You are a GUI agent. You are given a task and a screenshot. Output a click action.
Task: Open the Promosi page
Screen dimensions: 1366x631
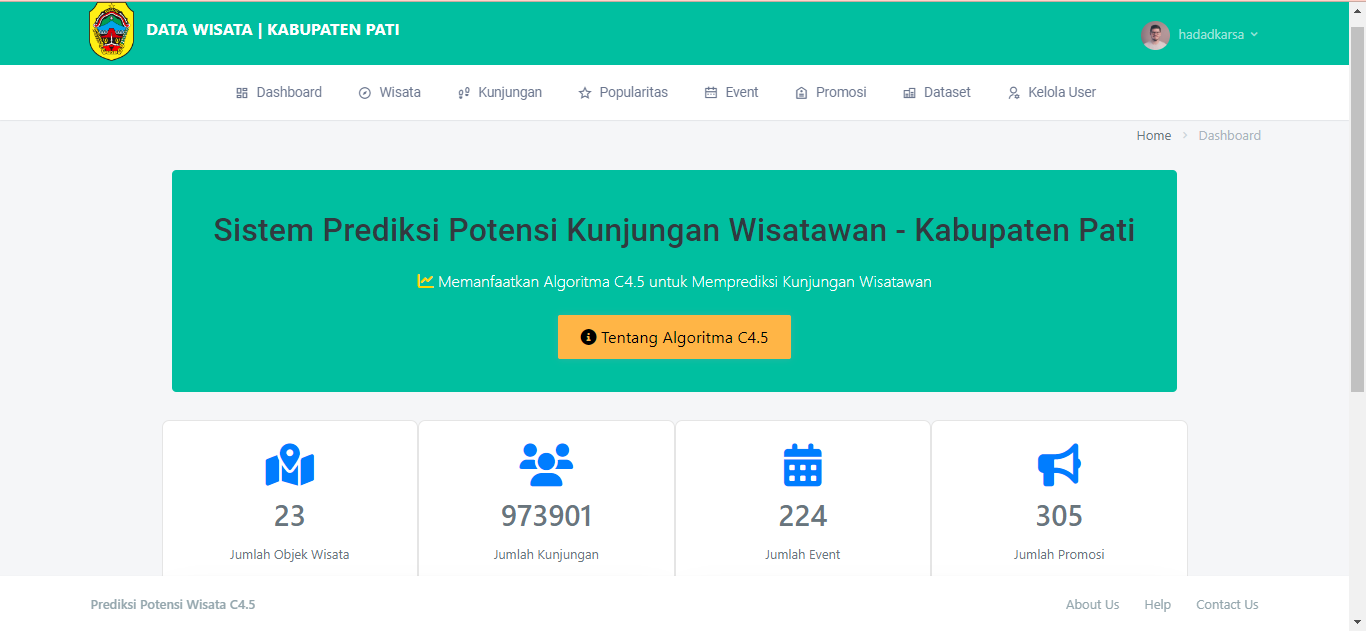point(831,93)
